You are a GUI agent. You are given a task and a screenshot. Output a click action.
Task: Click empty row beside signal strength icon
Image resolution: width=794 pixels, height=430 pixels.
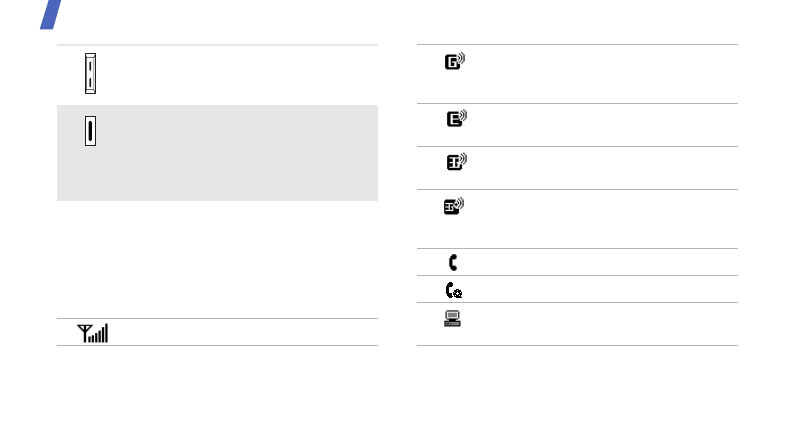(x=240, y=333)
